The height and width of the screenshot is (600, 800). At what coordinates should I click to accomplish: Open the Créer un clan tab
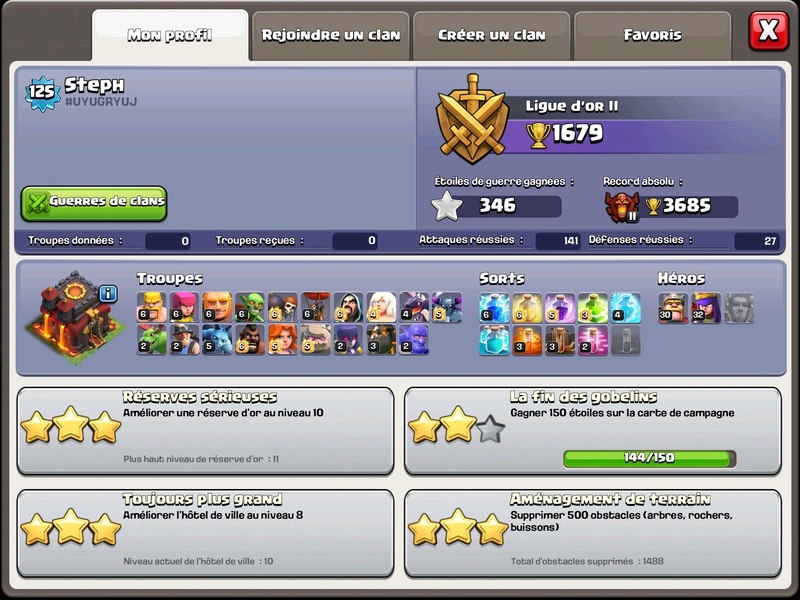coord(491,36)
